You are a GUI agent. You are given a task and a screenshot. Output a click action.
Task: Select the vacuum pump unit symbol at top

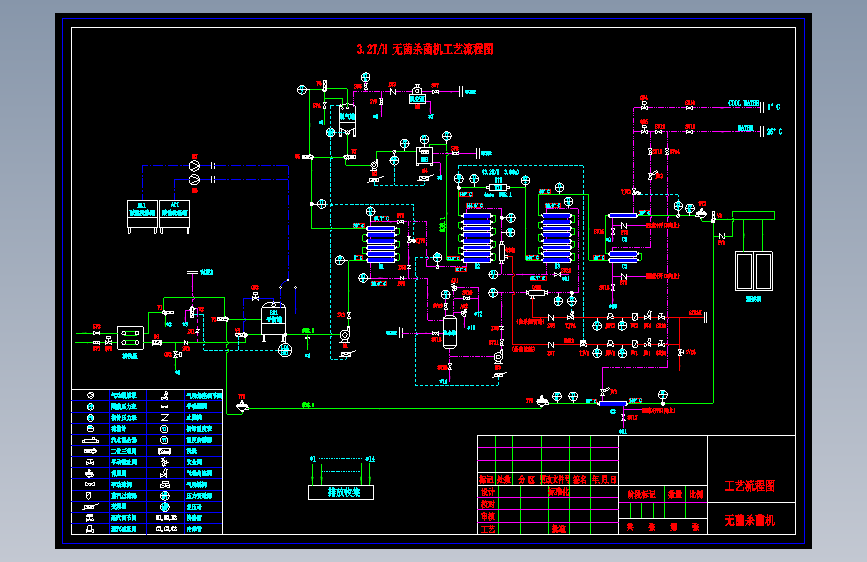pos(417,95)
